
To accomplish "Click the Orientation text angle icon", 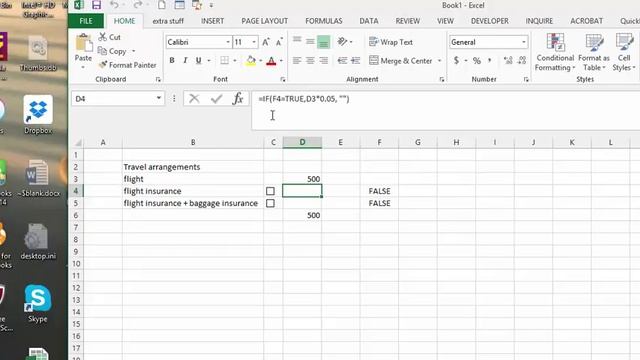I will 342,42.
